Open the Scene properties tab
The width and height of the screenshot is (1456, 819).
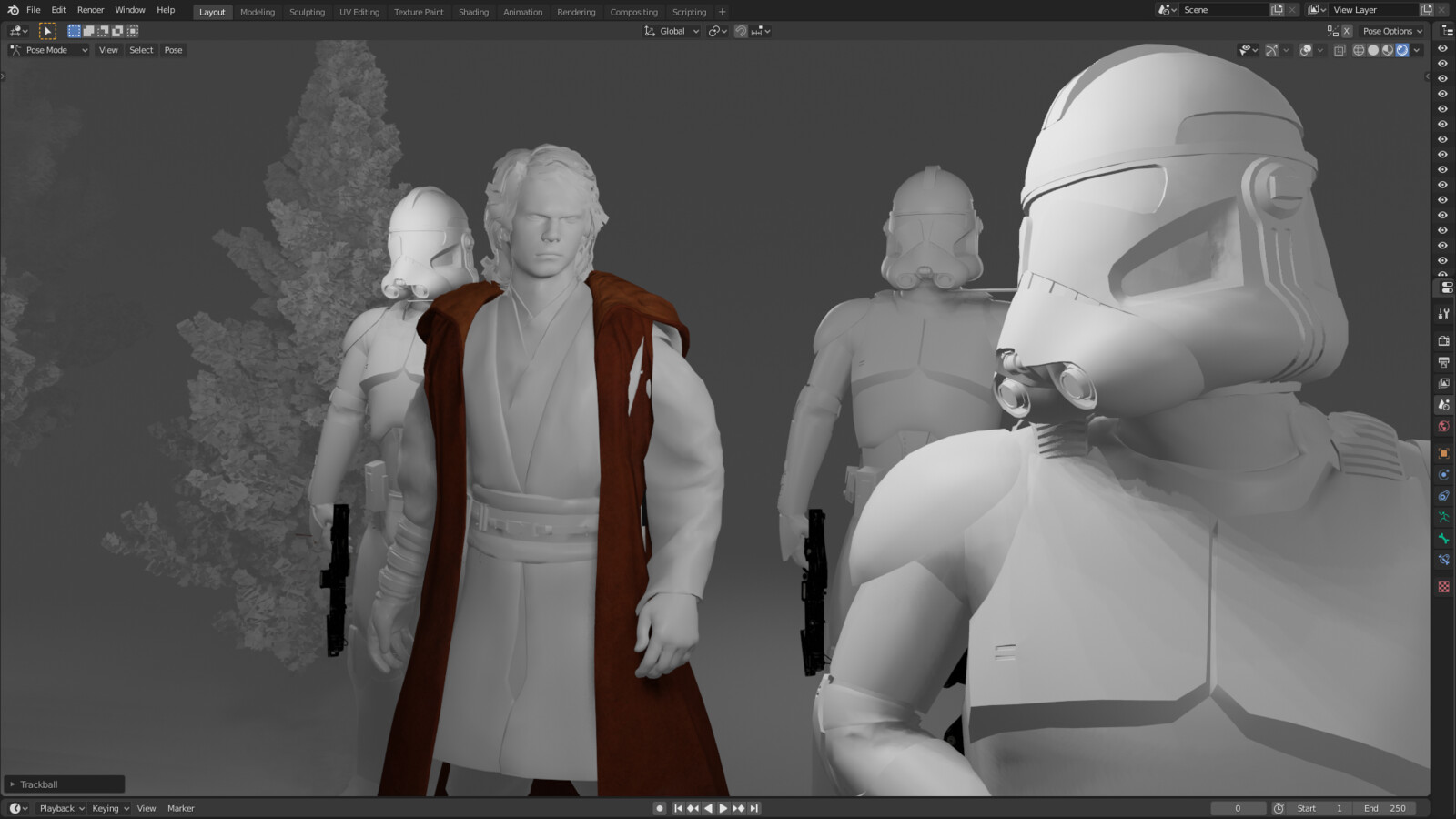click(x=1443, y=405)
